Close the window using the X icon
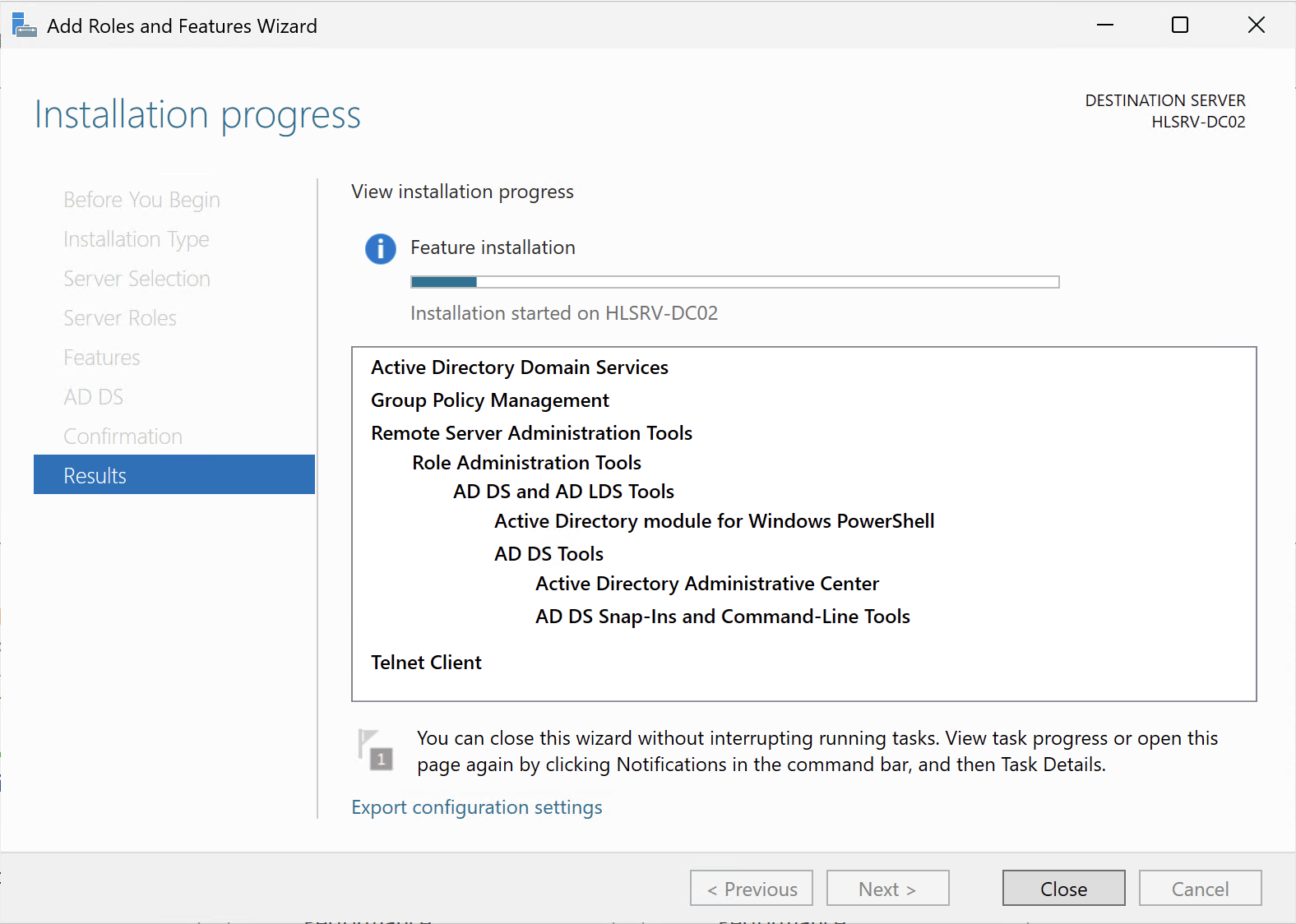 point(1256,25)
